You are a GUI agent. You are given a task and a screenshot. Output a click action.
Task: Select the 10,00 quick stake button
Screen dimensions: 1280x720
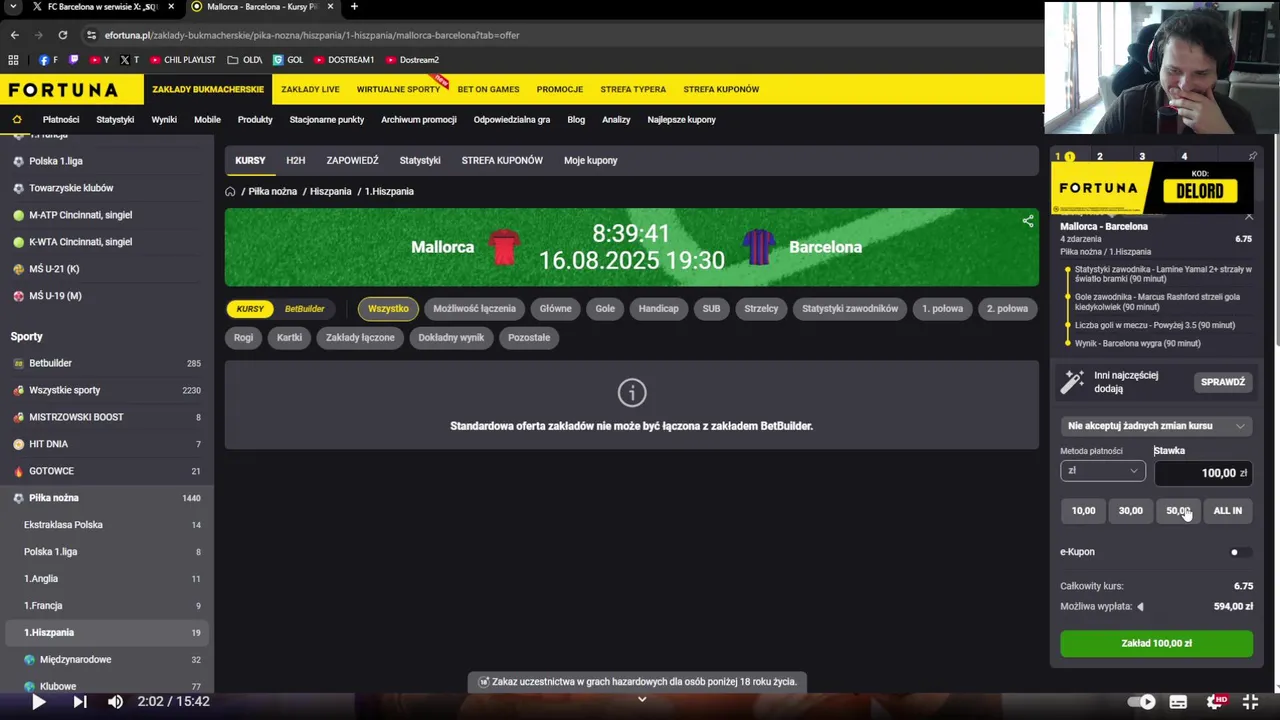1084,511
